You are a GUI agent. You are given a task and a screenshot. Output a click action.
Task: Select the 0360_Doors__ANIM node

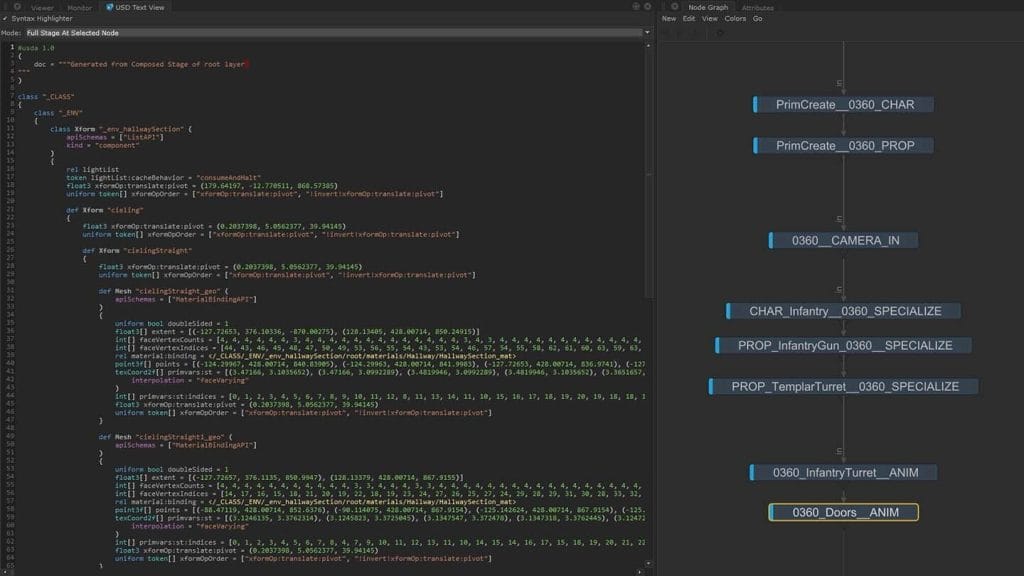843,512
